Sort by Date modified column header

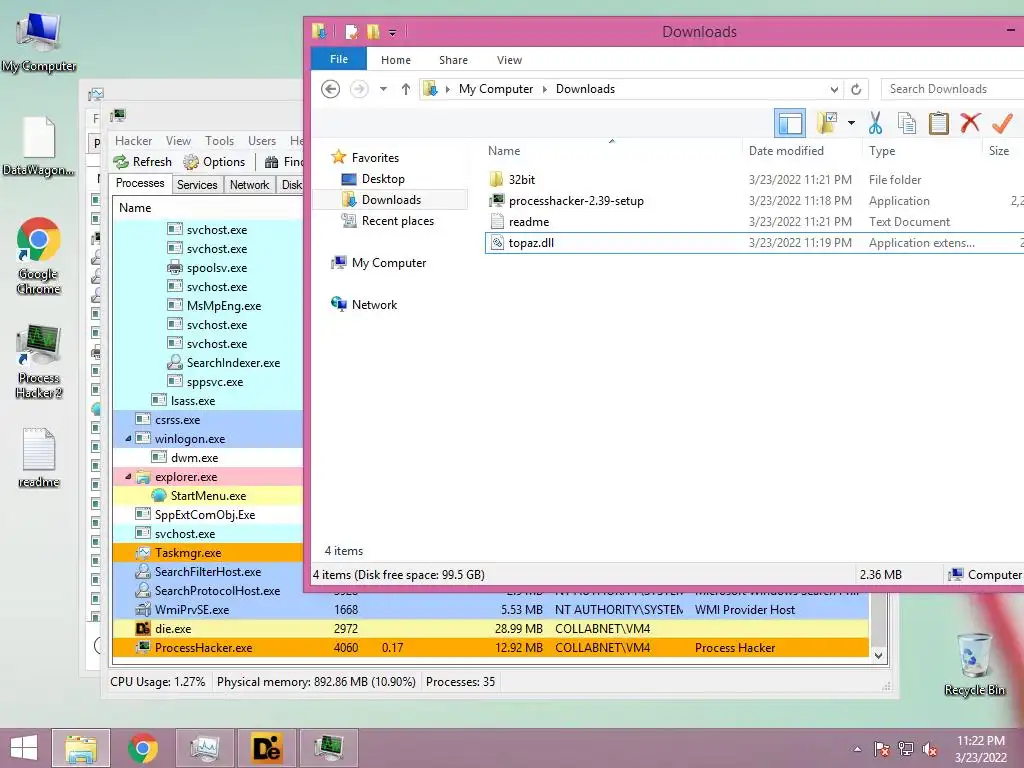coord(786,151)
